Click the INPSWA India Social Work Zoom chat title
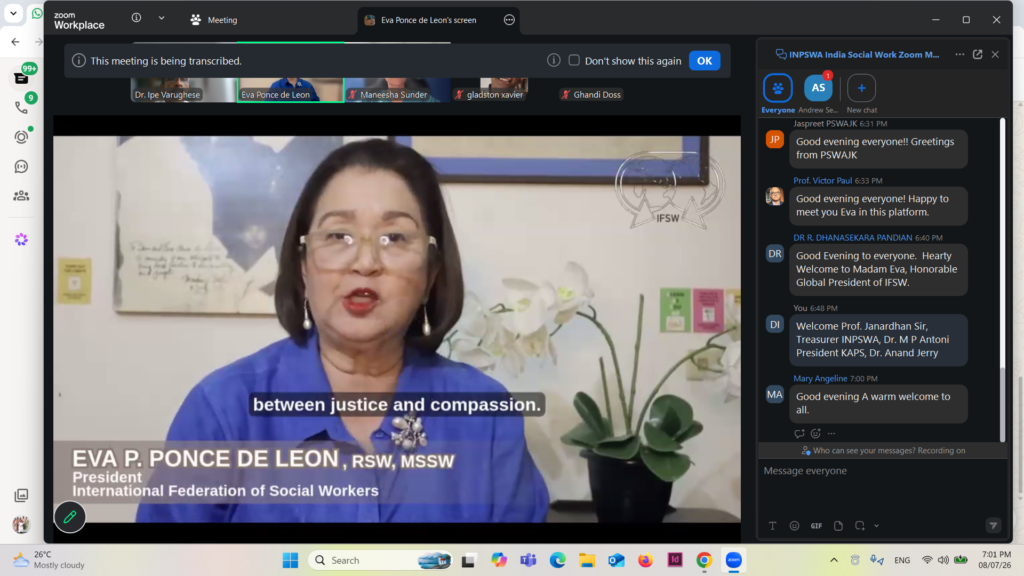Screen dimensions: 1024x576 (863, 54)
